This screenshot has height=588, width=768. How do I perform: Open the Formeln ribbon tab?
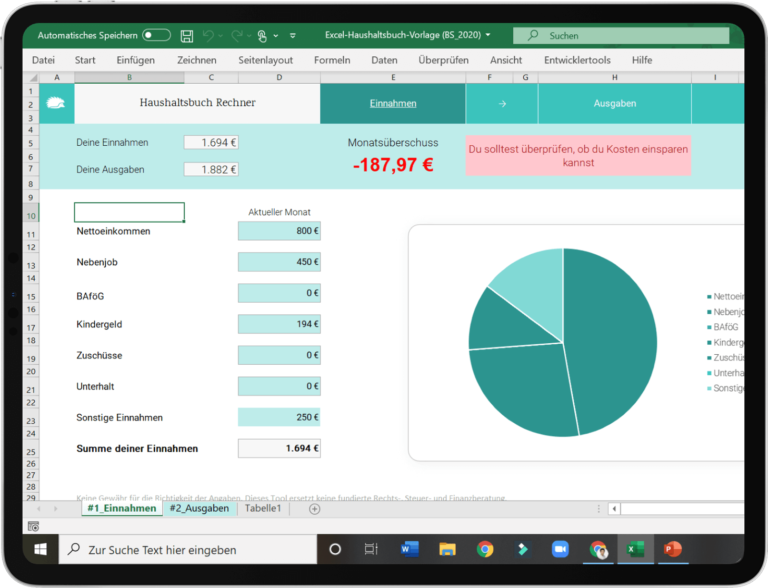[332, 60]
